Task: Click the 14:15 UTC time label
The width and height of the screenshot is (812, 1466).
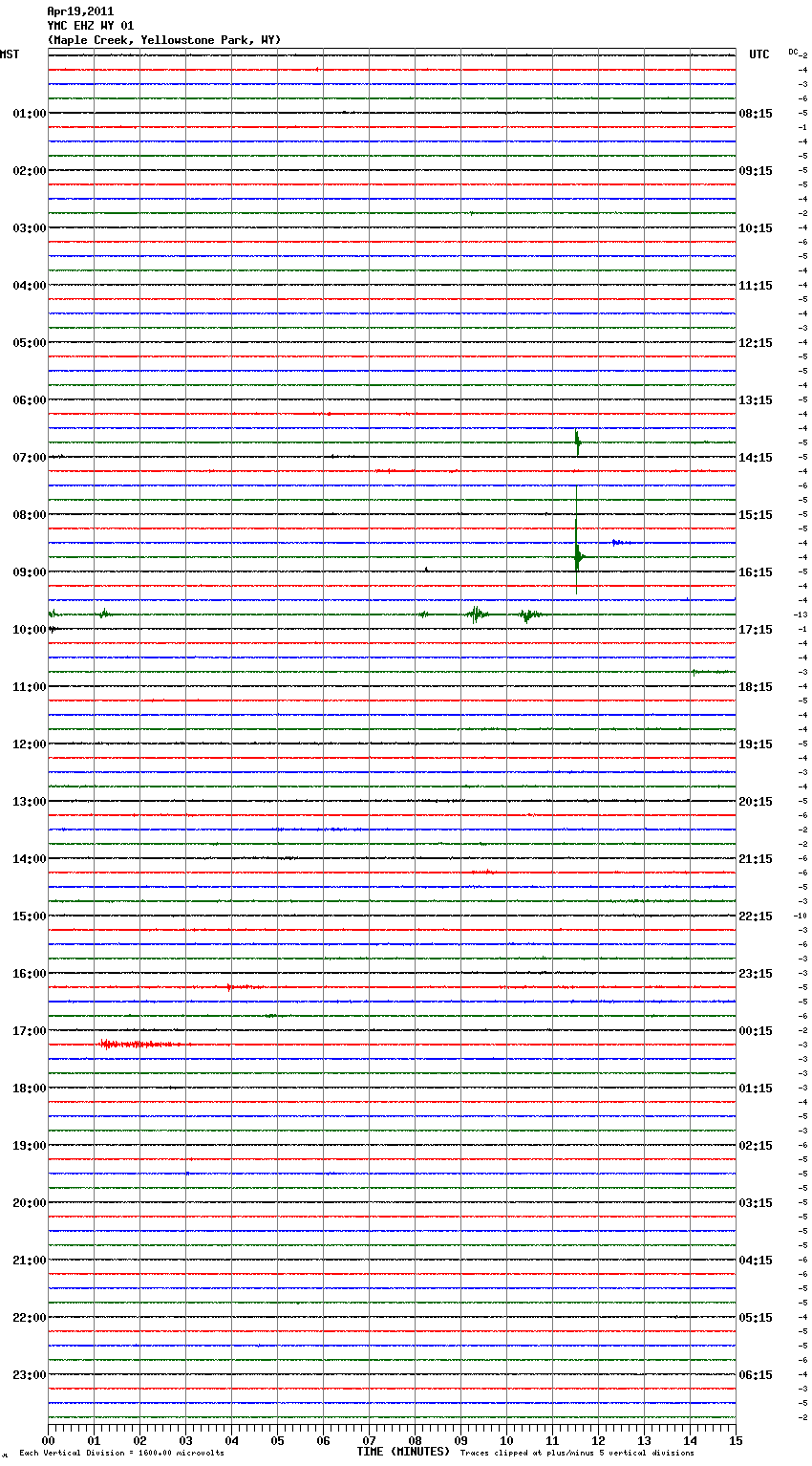Action: point(756,458)
